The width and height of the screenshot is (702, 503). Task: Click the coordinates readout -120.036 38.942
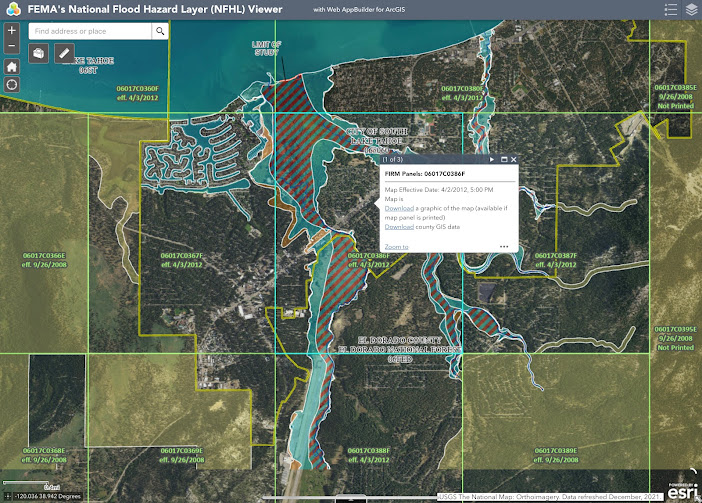pos(47,496)
